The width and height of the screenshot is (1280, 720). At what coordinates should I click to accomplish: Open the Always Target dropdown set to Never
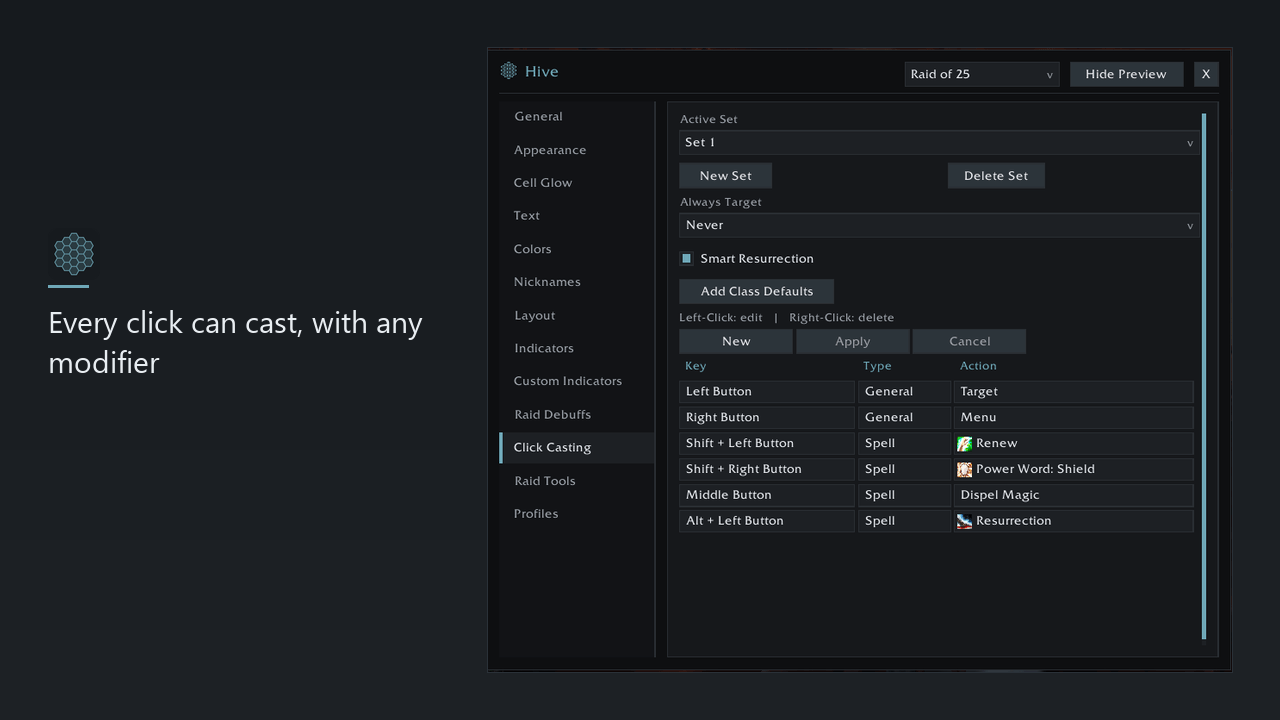point(939,226)
